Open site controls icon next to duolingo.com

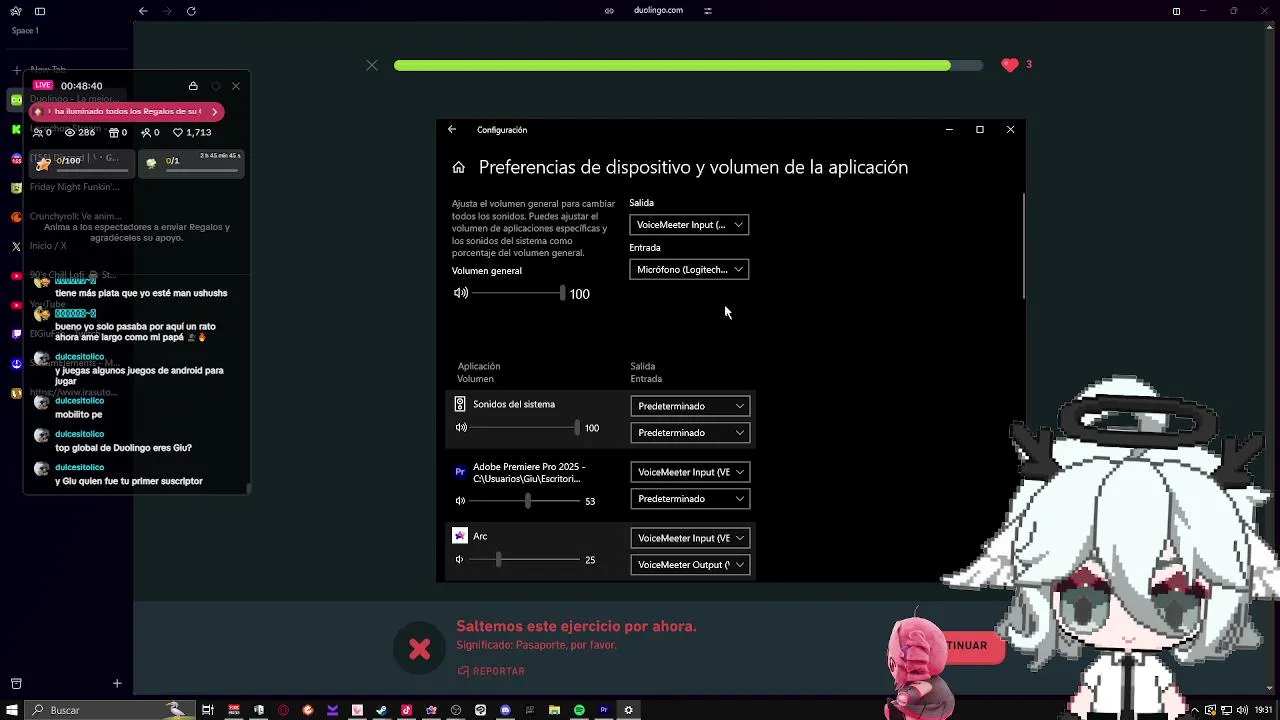pos(708,11)
